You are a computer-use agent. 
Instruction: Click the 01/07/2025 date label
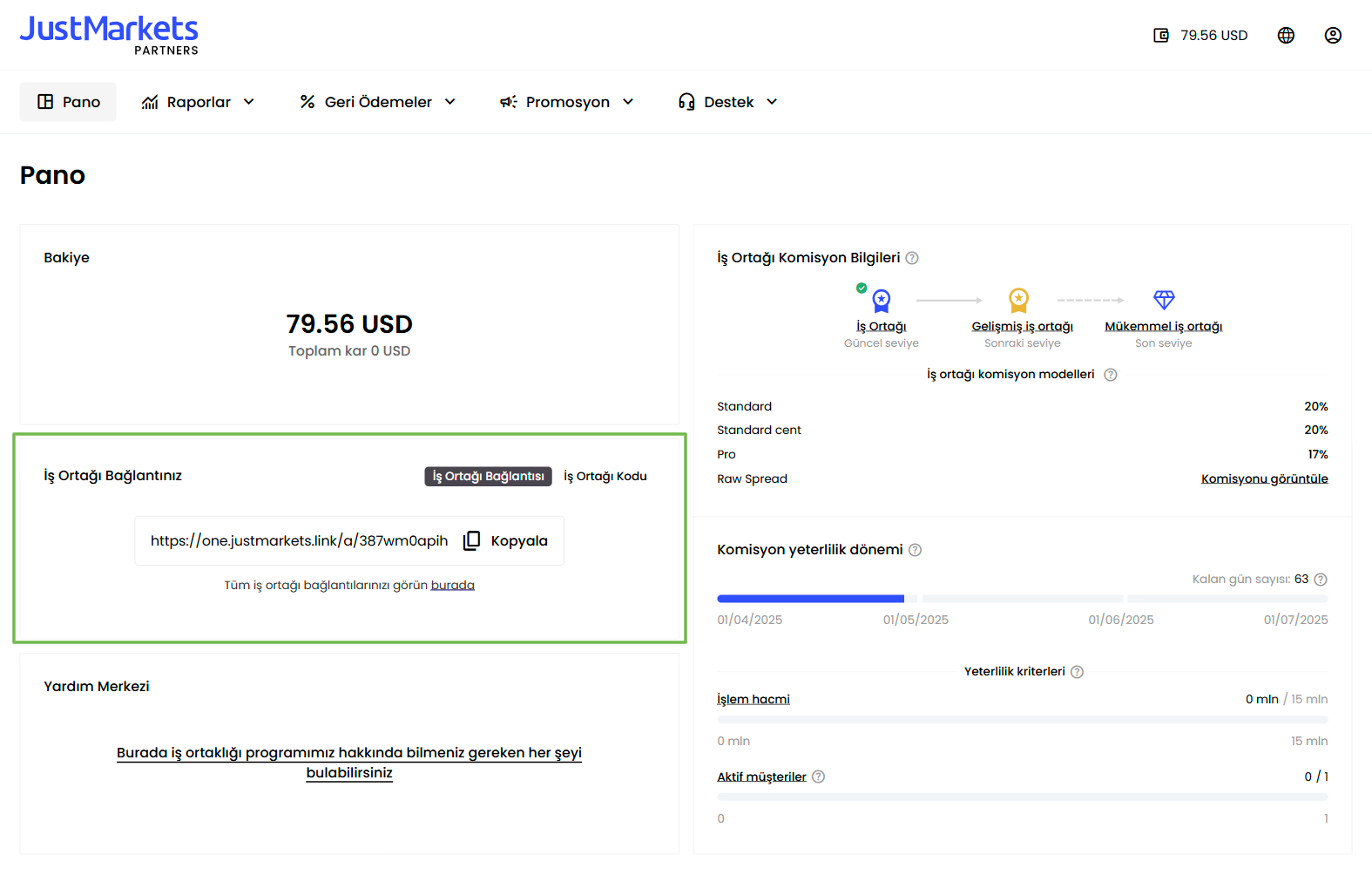point(1296,621)
